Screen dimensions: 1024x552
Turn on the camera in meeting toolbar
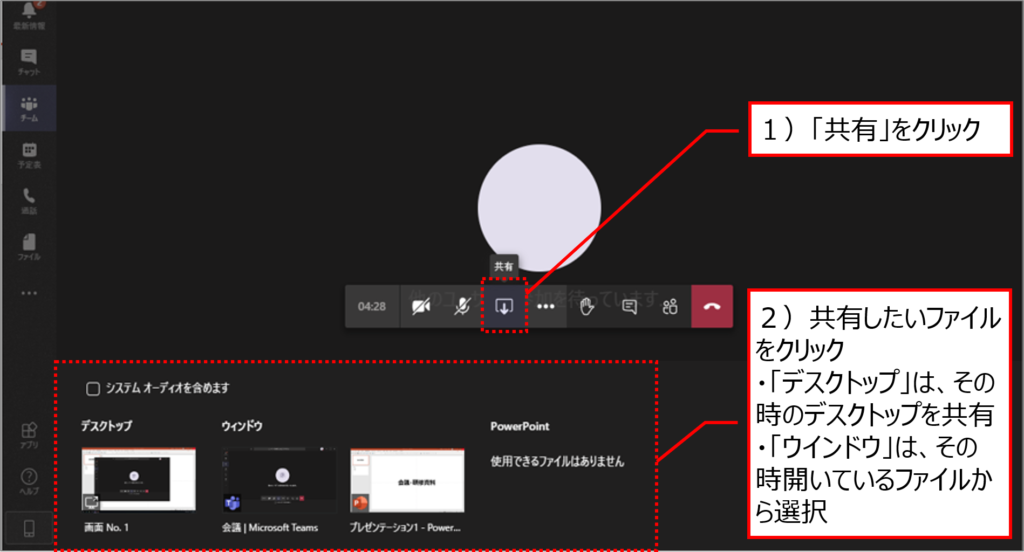pyautogui.click(x=421, y=306)
